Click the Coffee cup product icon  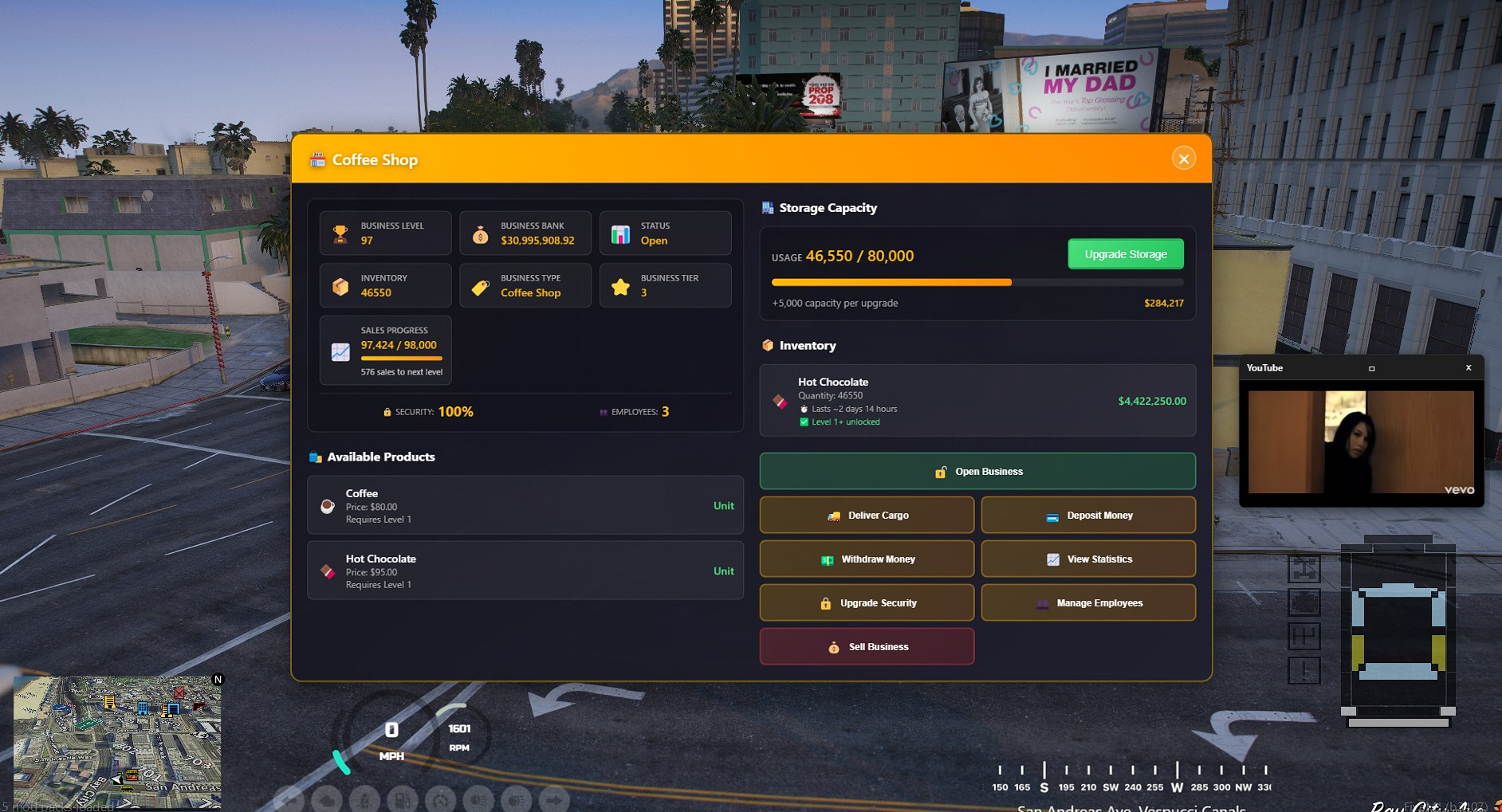click(327, 506)
